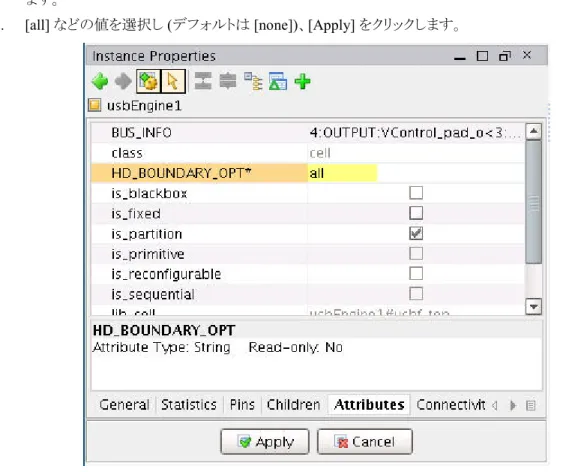This screenshot has height=472, width=566.
Task: Select the is_reconfigurable attribute label
Action: 166,275
